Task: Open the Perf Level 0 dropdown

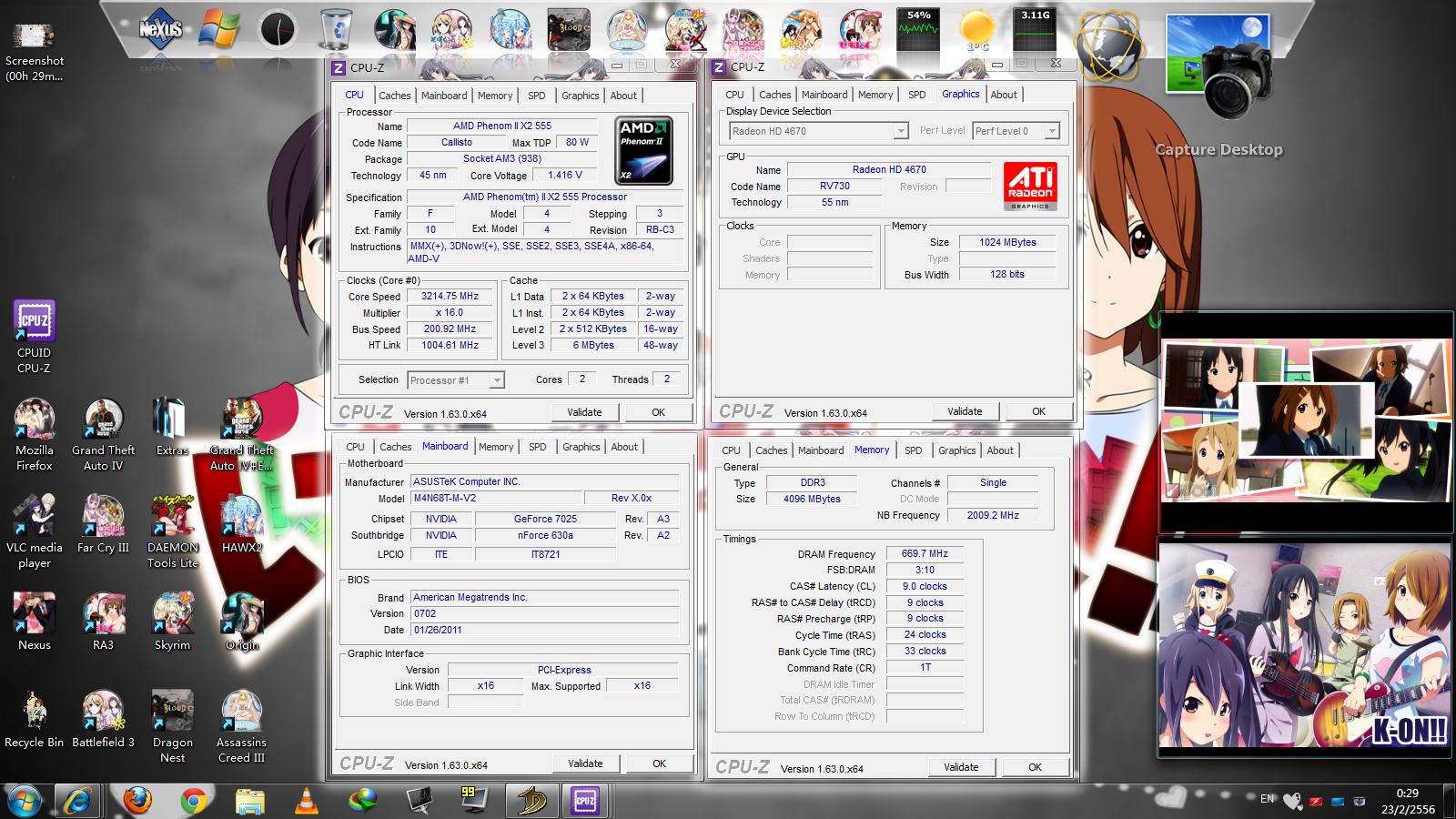Action: pyautogui.click(x=1052, y=131)
